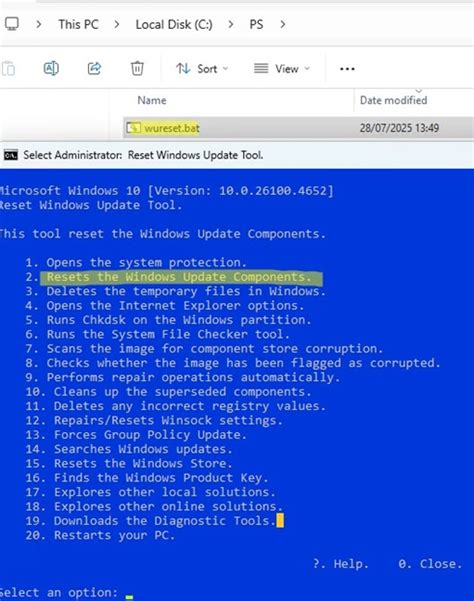
Task: Click 'Explores other online solutions' line
Action: pos(154,506)
